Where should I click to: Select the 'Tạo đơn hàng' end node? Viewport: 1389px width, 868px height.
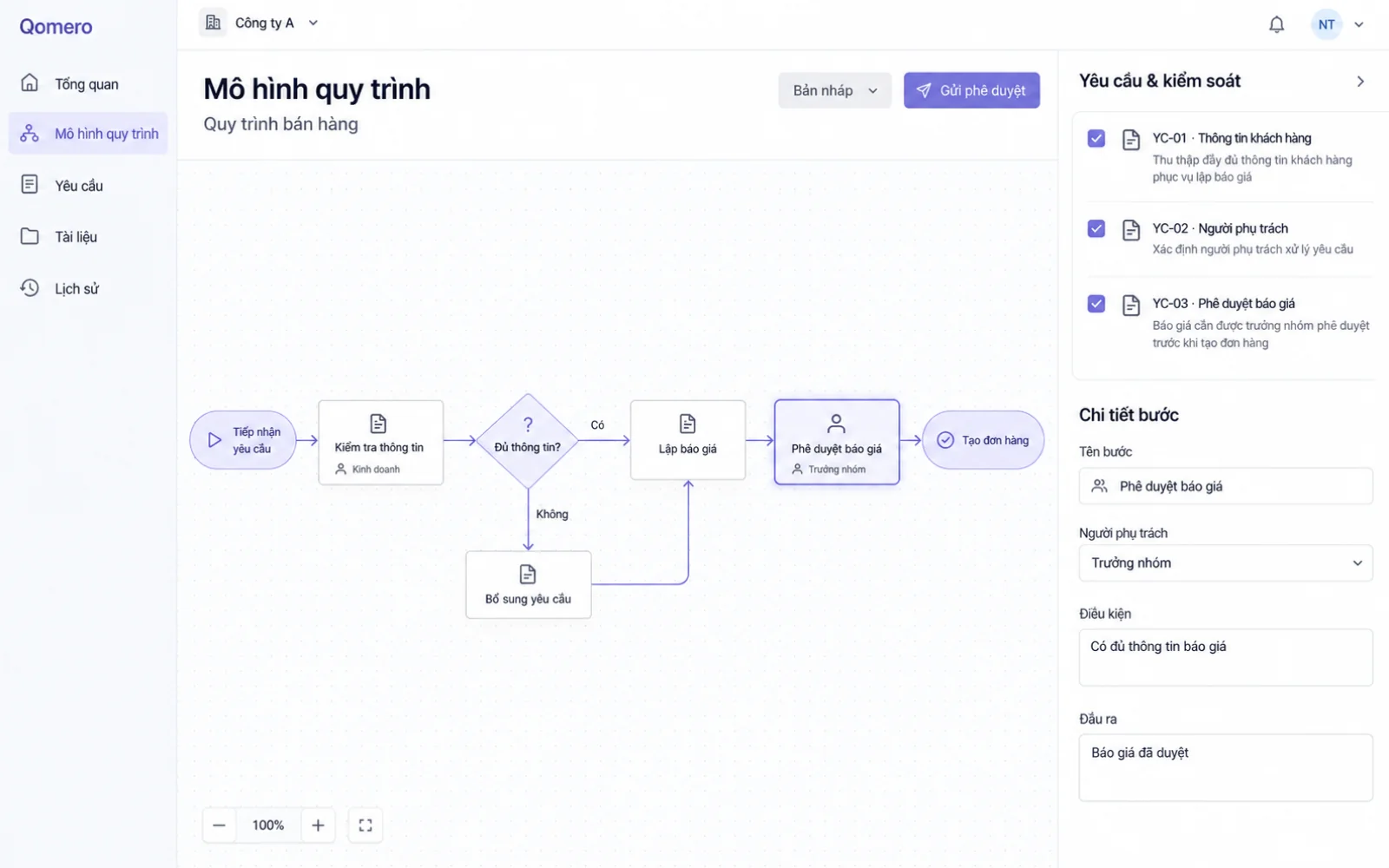(983, 440)
